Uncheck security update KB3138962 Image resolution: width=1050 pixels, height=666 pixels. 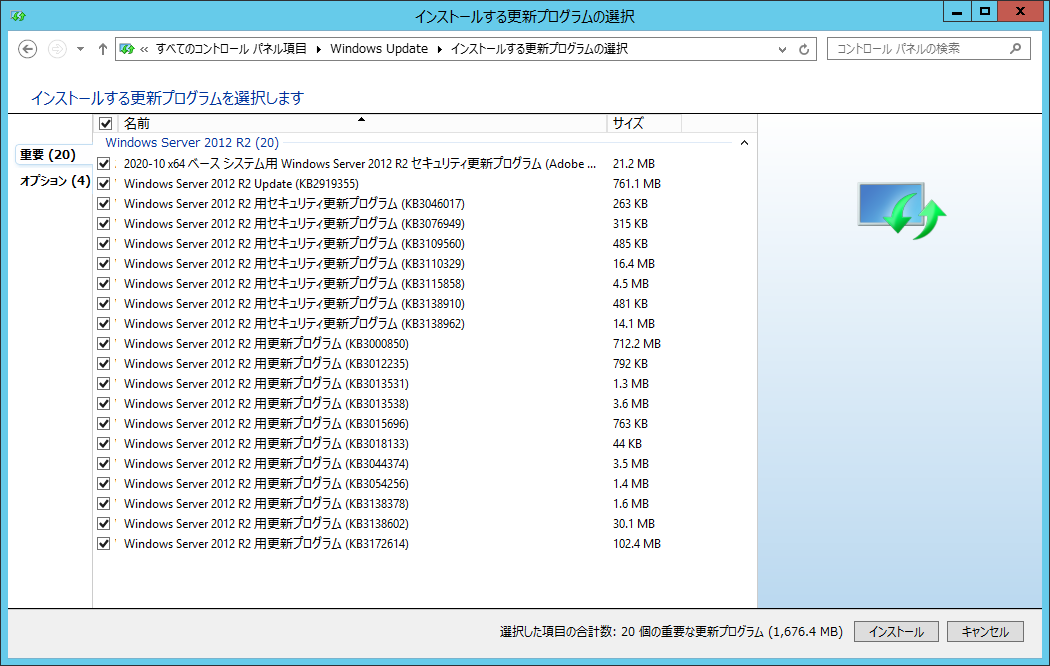click(103, 323)
